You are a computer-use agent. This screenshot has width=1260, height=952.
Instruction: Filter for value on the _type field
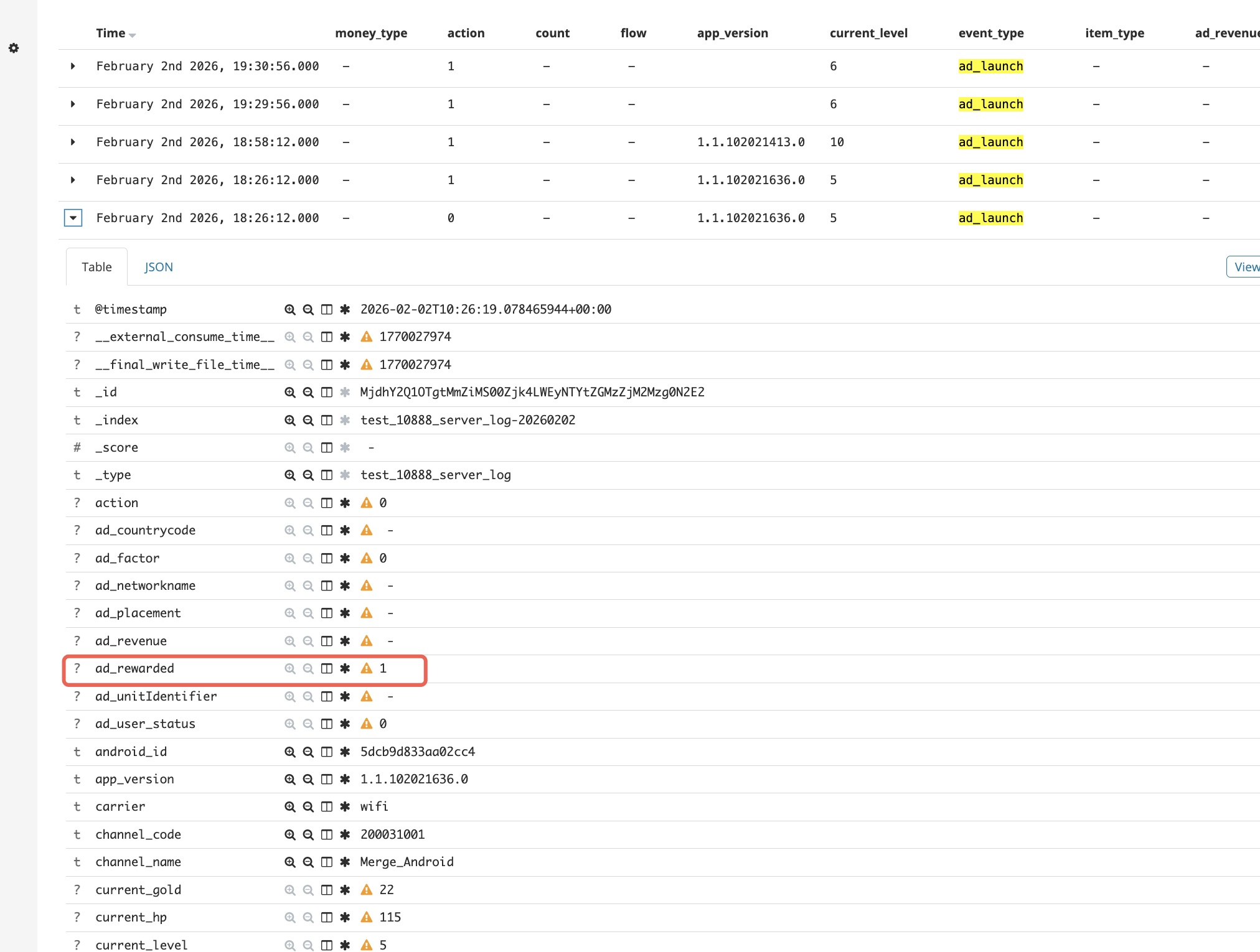pyautogui.click(x=289, y=474)
